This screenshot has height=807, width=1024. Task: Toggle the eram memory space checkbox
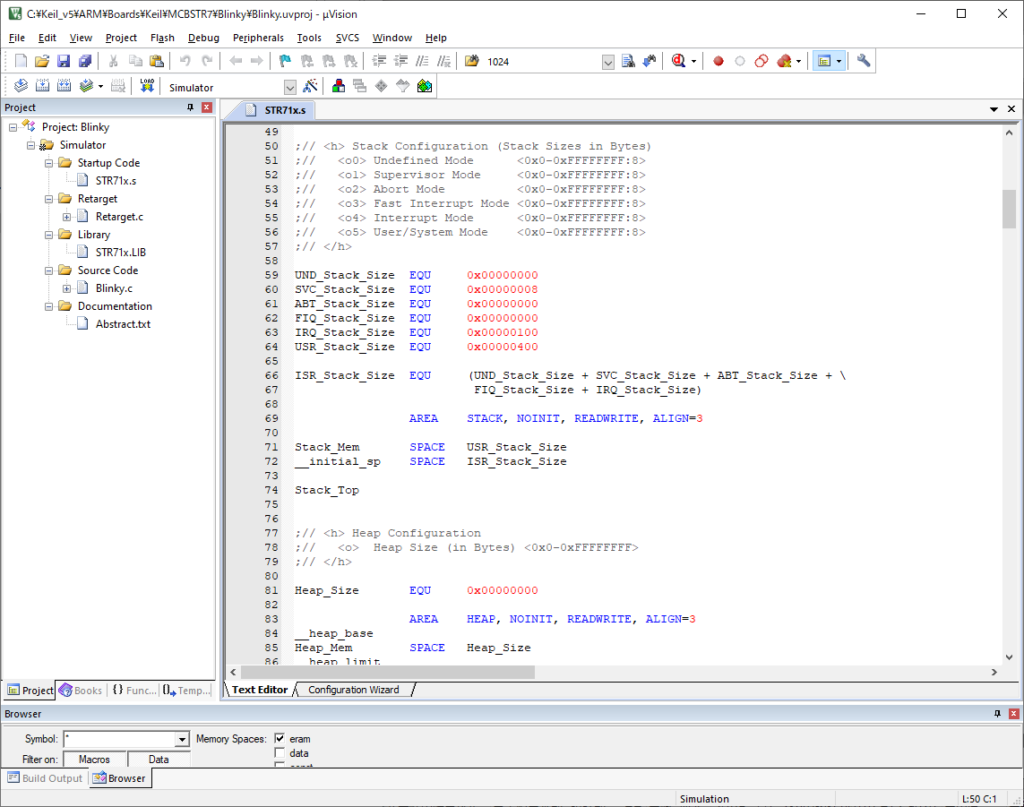tap(280, 739)
